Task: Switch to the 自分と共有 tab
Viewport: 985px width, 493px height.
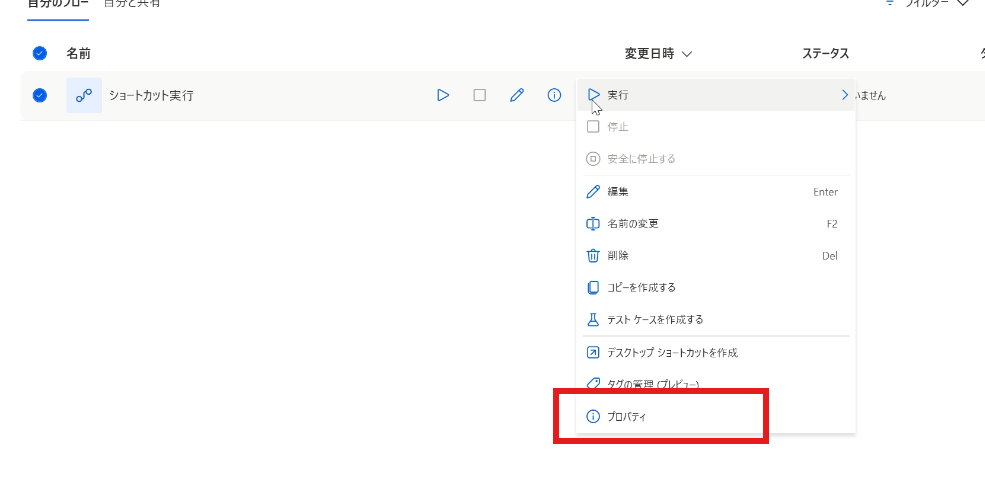Action: [133, 4]
